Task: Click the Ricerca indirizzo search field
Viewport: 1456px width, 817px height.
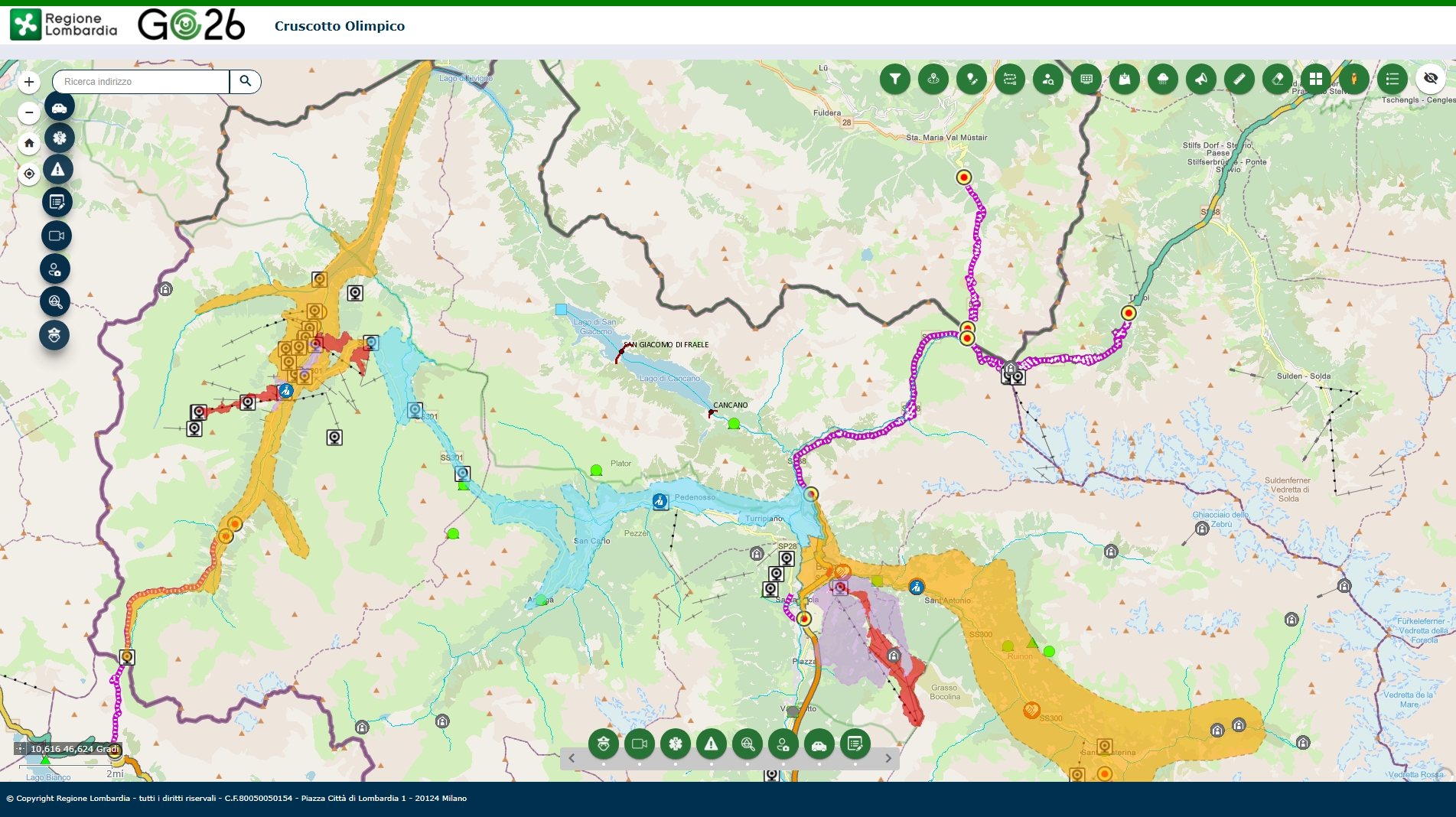Action: pos(141,82)
